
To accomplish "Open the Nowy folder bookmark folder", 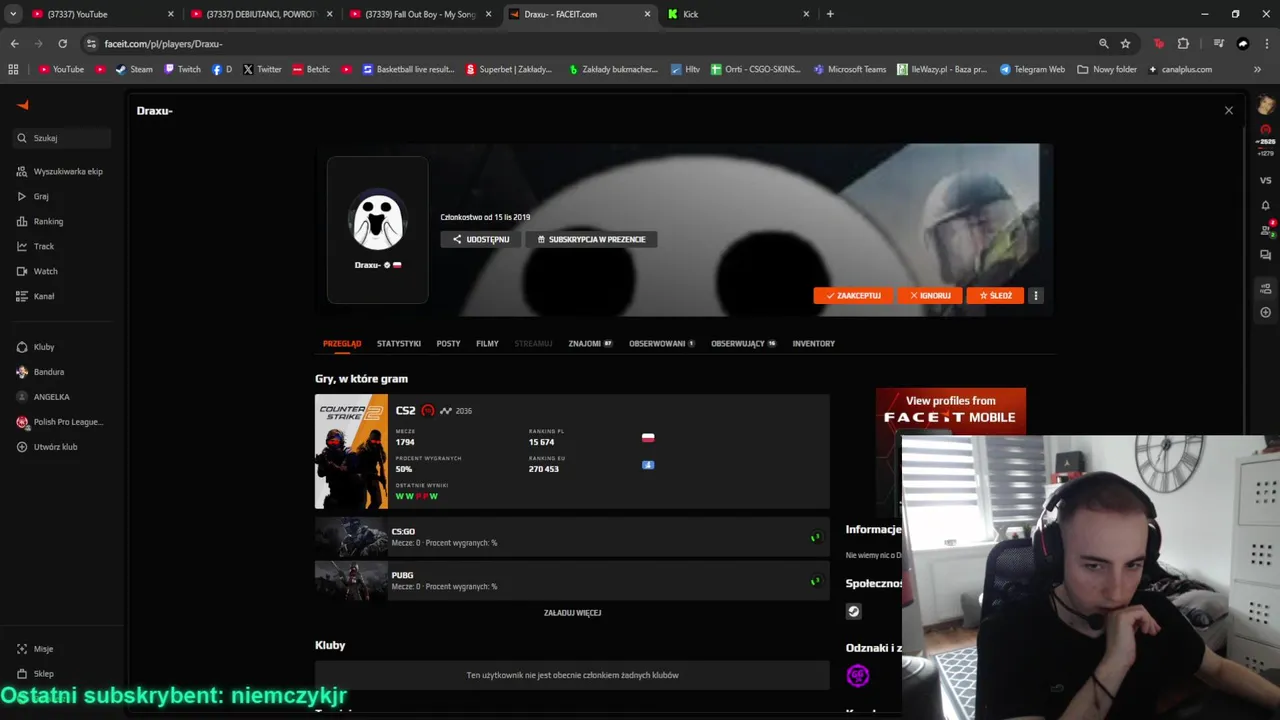I will (1108, 70).
